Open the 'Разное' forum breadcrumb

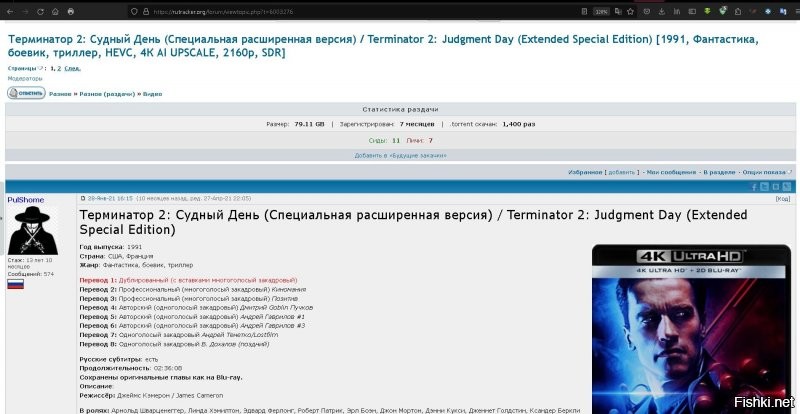tap(60, 94)
